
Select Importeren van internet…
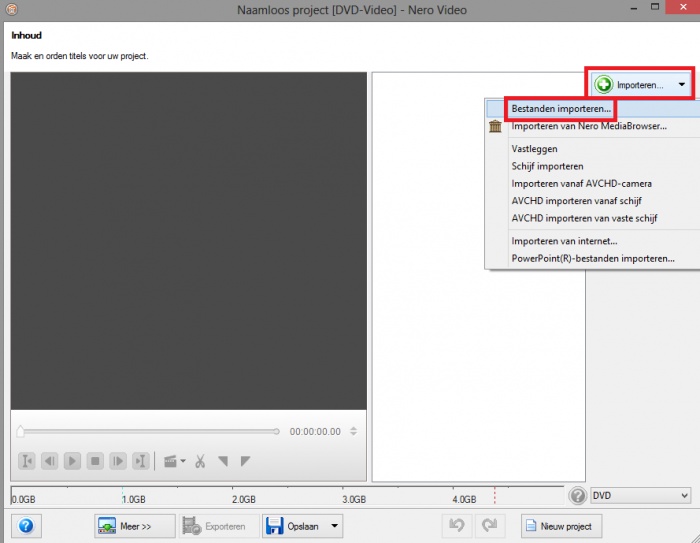tap(564, 241)
